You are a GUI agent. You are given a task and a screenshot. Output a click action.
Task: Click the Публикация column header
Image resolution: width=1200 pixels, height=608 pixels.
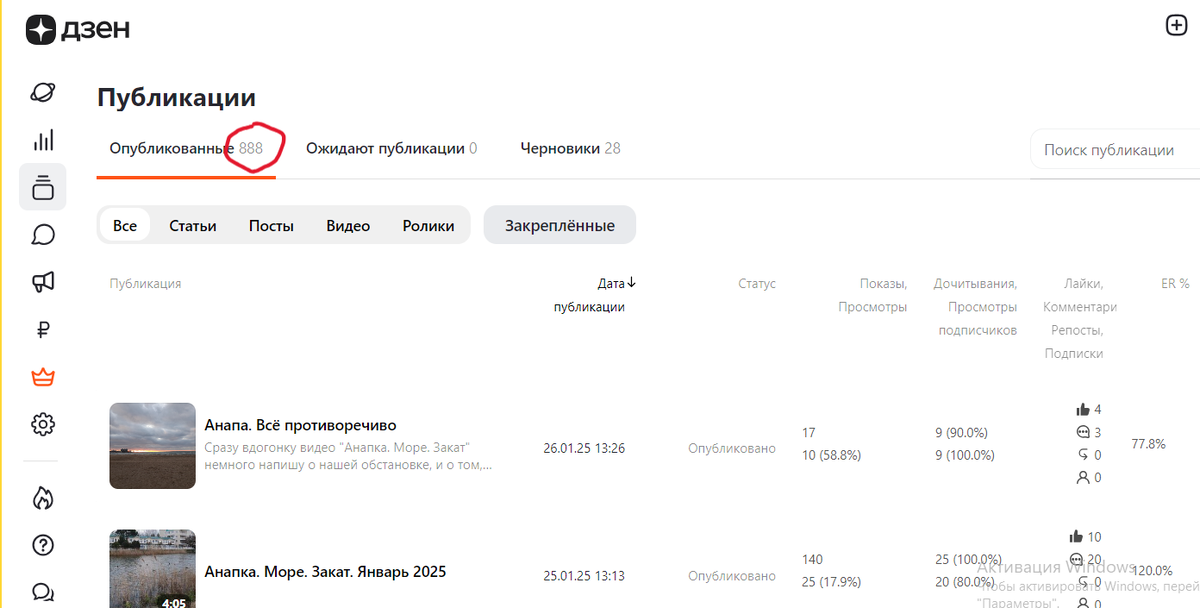pos(145,284)
